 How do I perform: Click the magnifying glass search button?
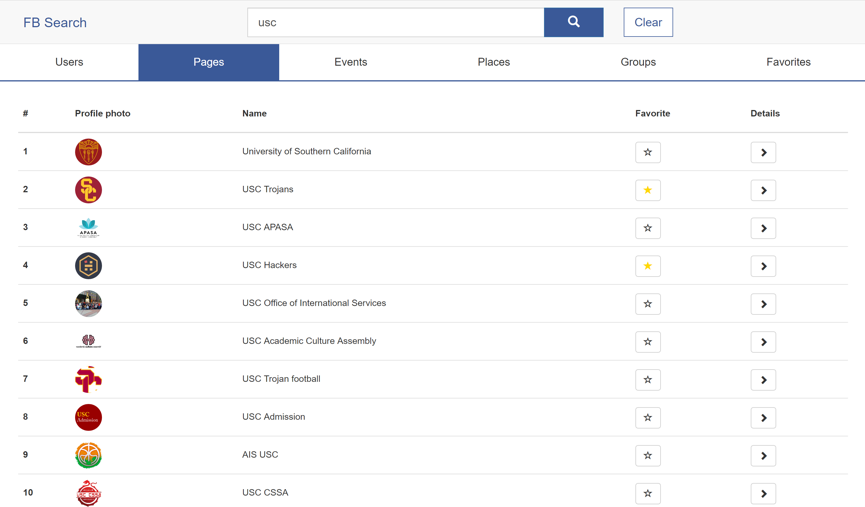coord(573,22)
